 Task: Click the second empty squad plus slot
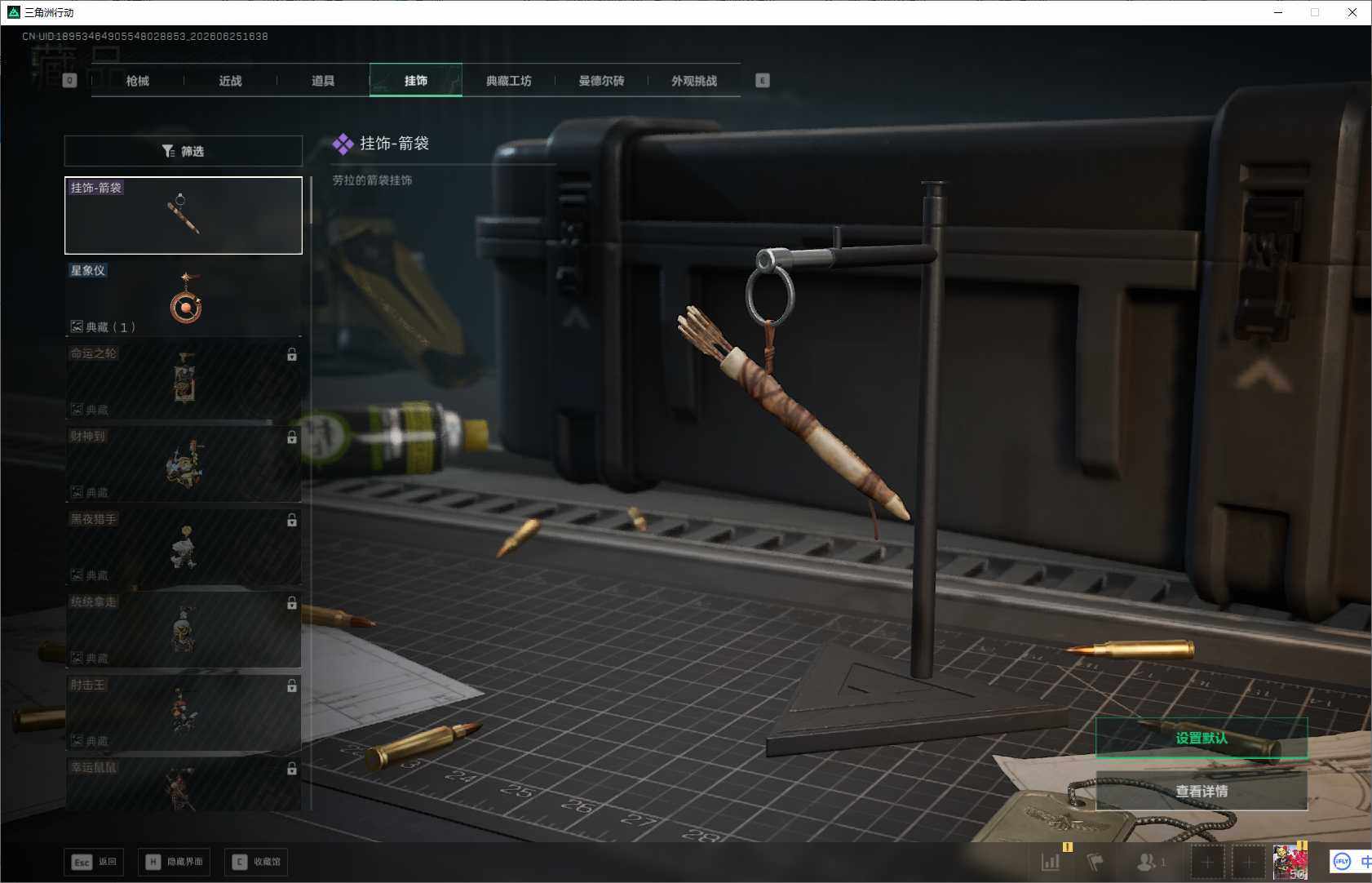(x=1249, y=863)
